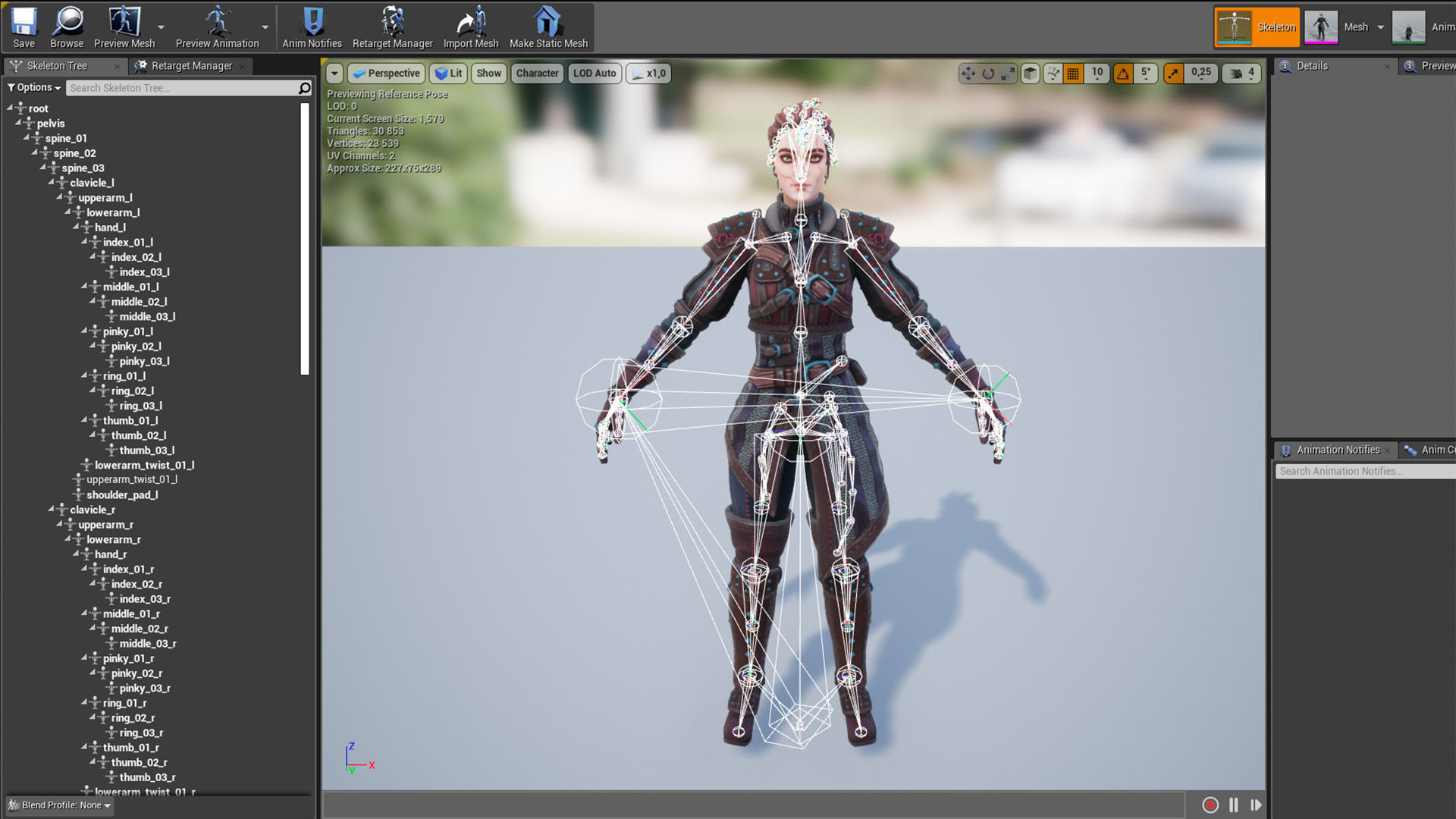1456x819 pixels.
Task: Select the translate gizmo tool
Action: [968, 74]
